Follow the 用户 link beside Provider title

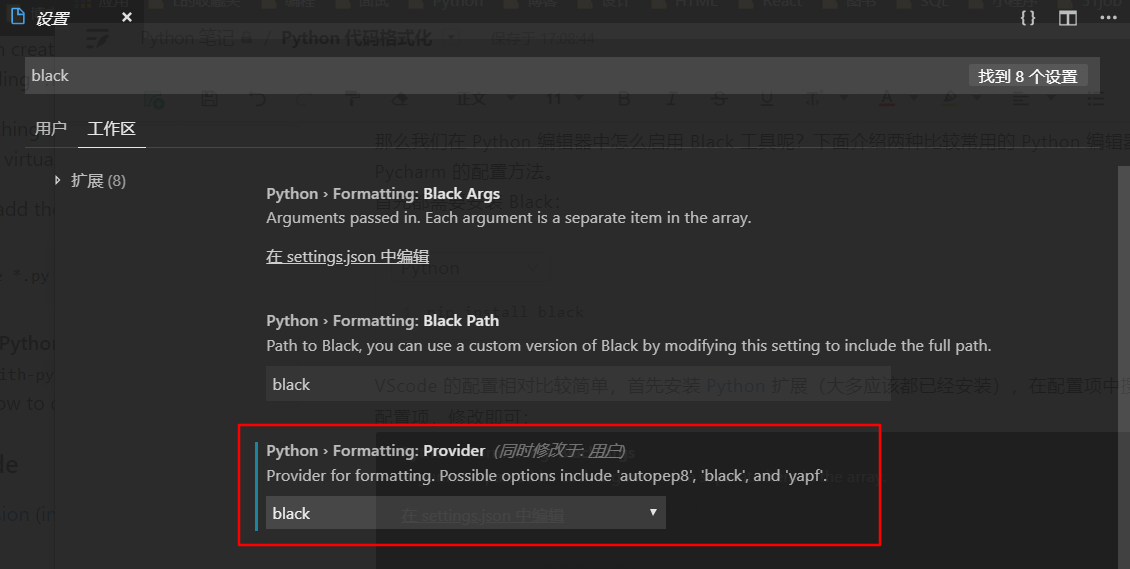tap(605, 451)
